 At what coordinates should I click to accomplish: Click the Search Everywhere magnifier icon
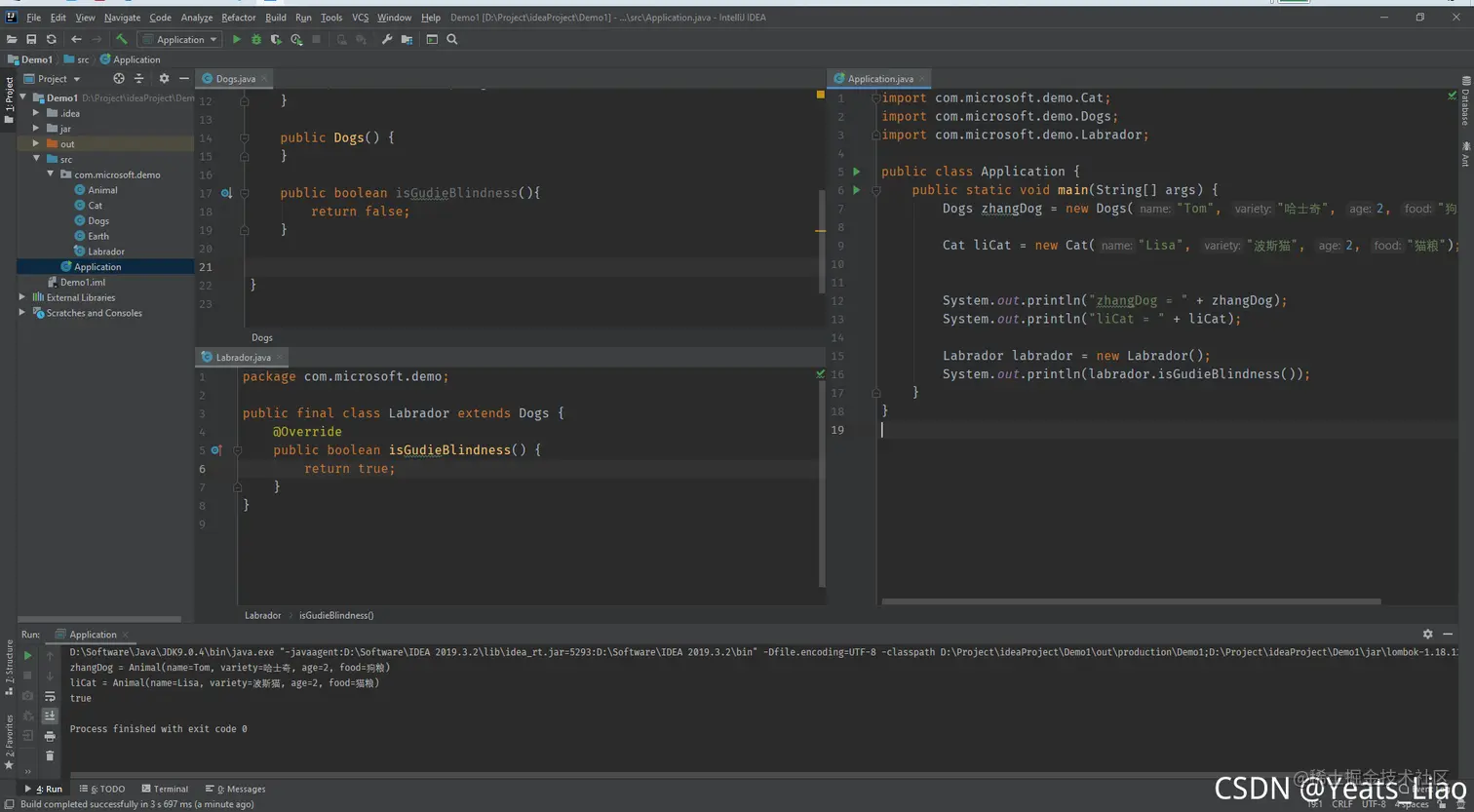(452, 40)
